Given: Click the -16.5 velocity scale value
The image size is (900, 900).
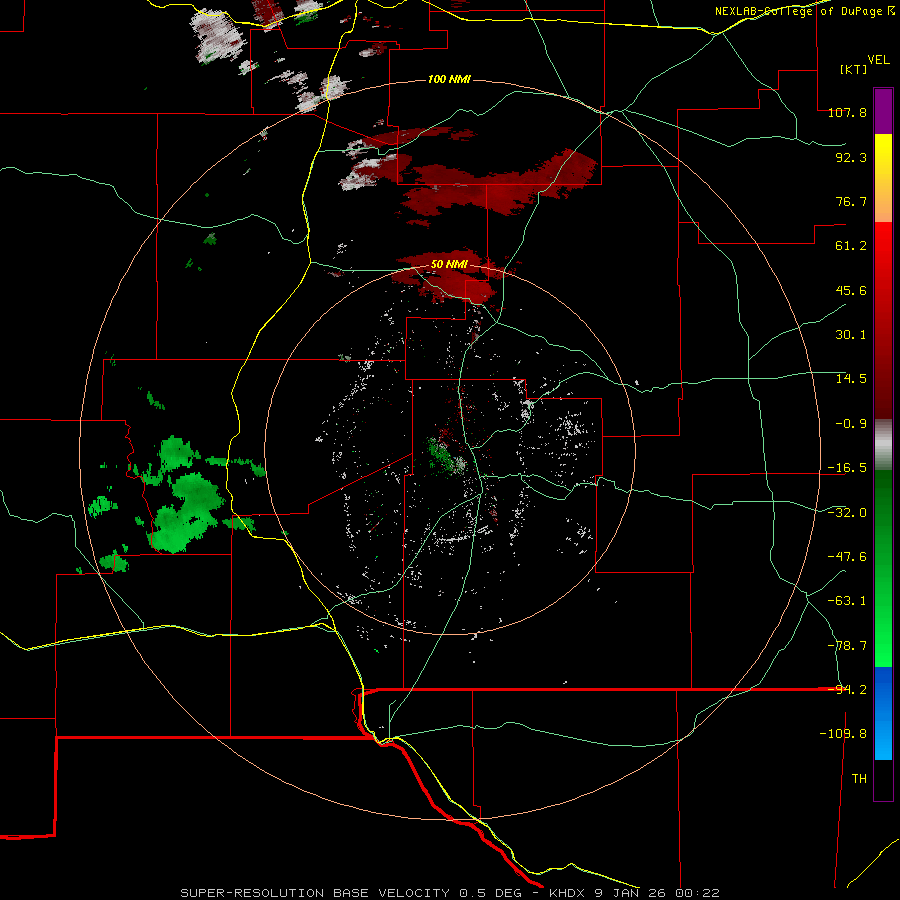Looking at the screenshot, I should [847, 468].
